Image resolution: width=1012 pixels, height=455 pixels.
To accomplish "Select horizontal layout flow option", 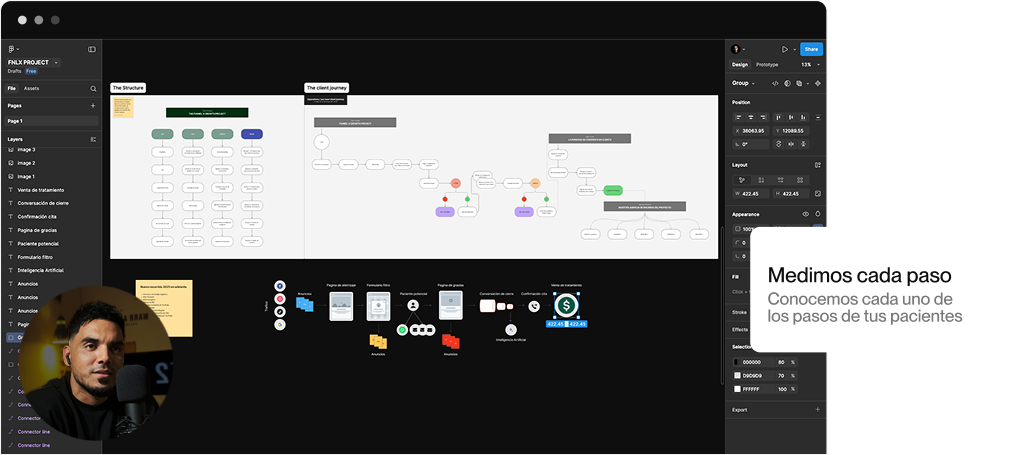I will [x=780, y=180].
